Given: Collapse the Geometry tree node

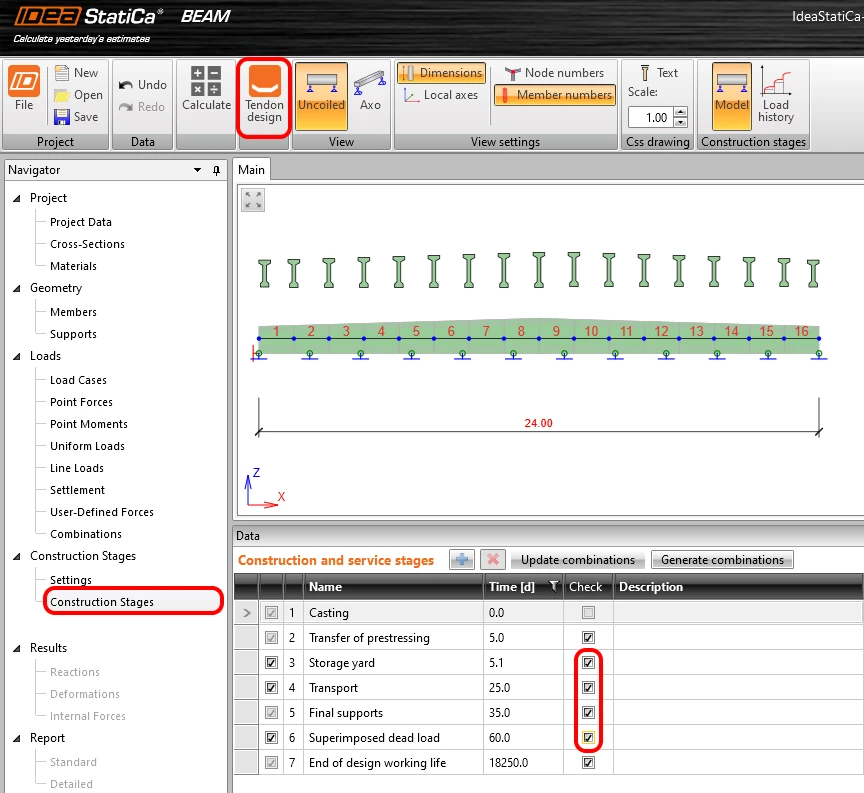Looking at the screenshot, I should coord(17,288).
